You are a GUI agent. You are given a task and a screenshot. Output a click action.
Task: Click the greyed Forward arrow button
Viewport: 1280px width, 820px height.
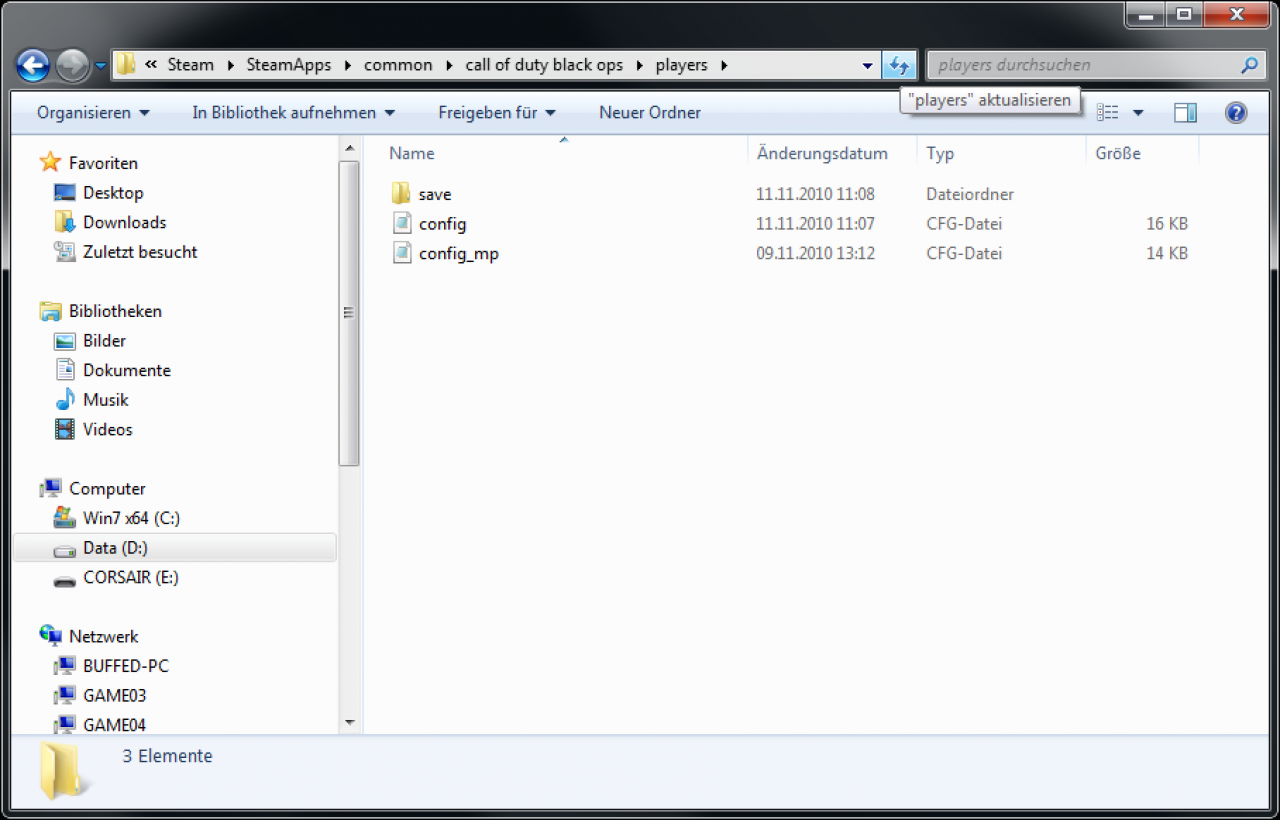[72, 66]
